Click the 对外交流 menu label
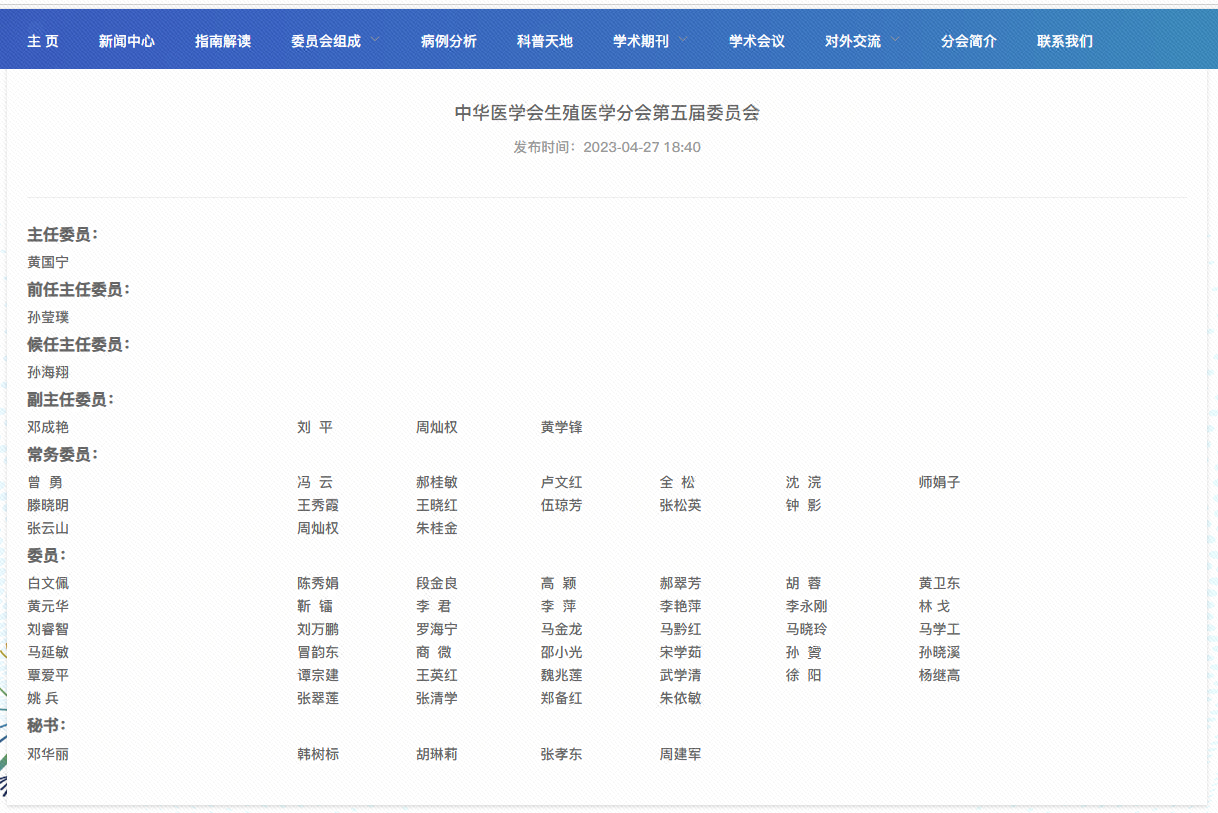 (x=852, y=41)
